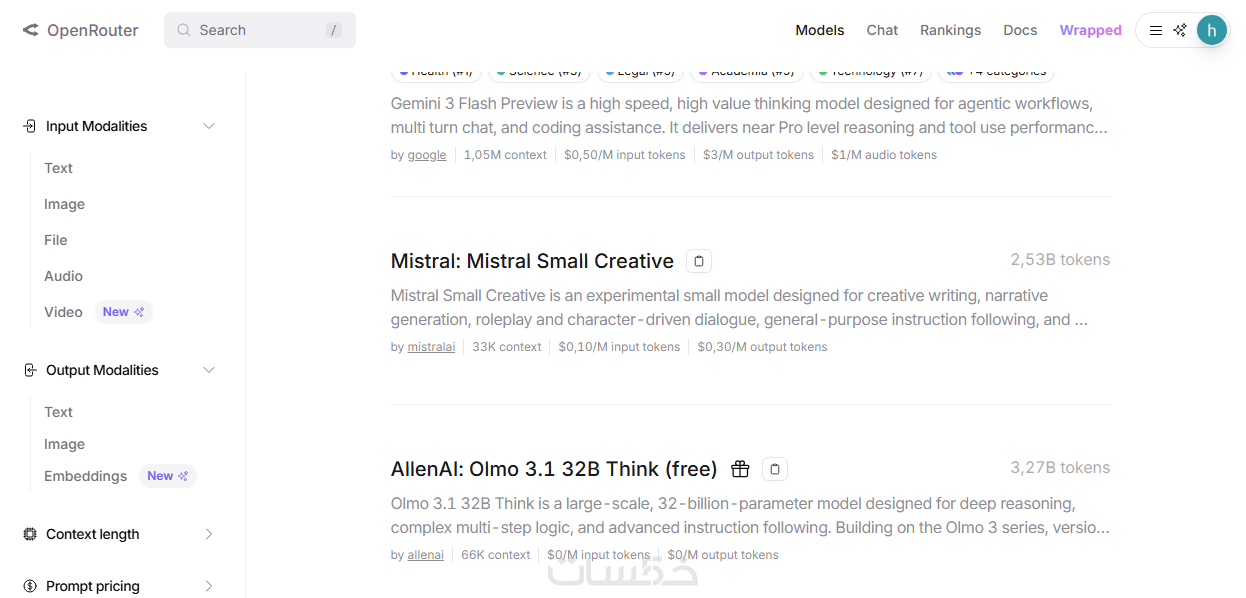Image resolution: width=1246 pixels, height=598 pixels.
Task: Click the gift icon beside Olmo 3.1
Action: pos(740,469)
